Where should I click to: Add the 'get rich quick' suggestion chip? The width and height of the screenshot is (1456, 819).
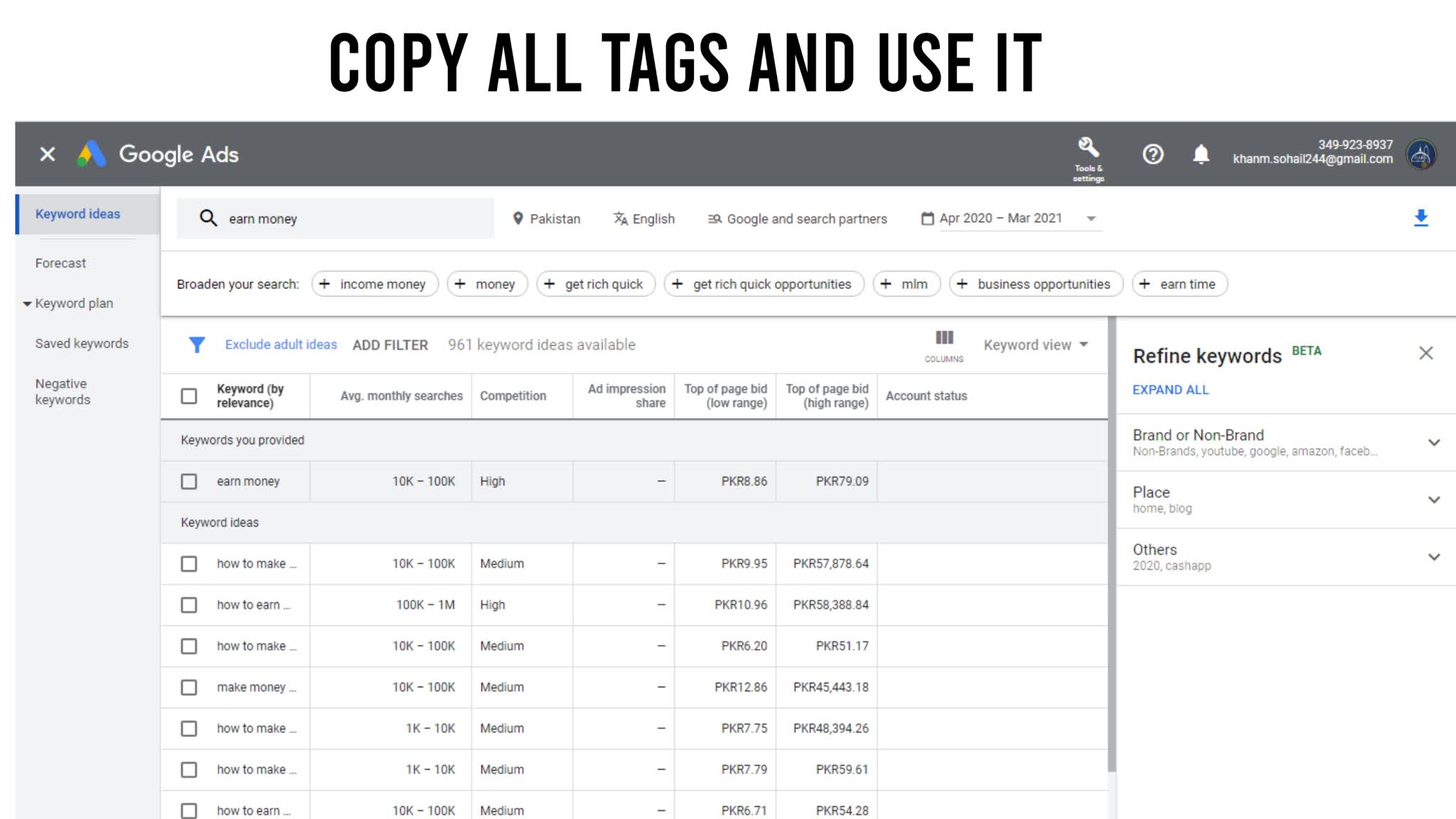tap(596, 284)
